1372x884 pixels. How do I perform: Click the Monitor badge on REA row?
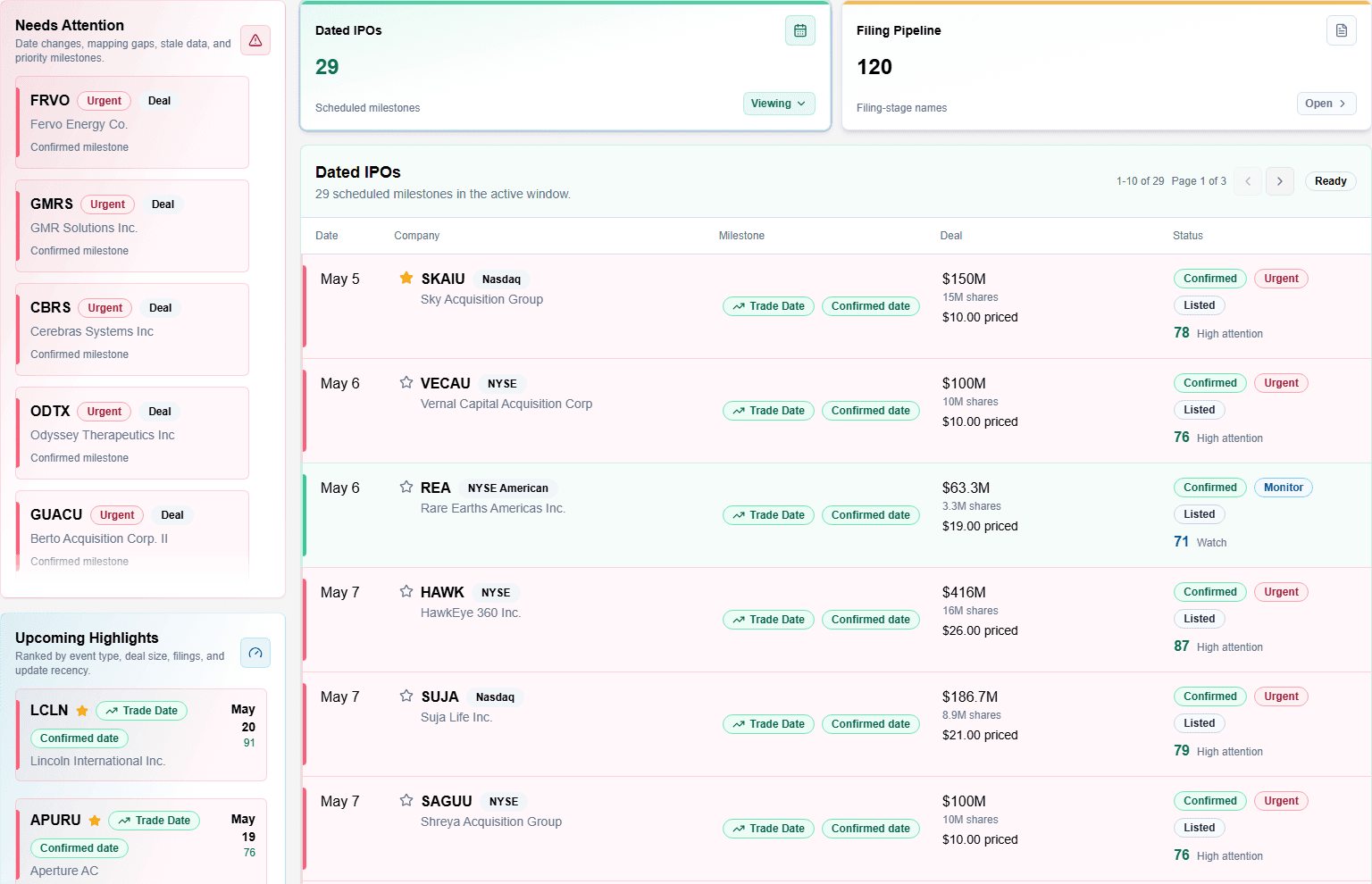point(1284,488)
